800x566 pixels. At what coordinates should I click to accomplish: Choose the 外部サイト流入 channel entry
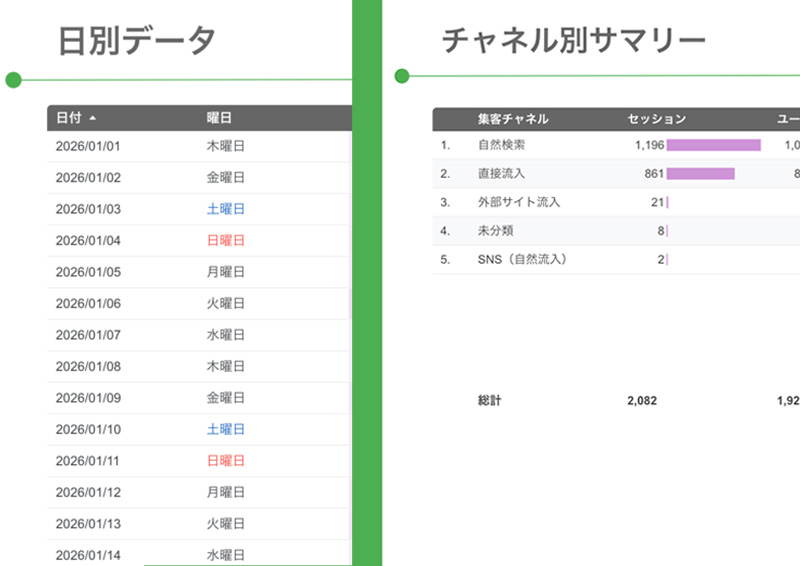(x=519, y=202)
